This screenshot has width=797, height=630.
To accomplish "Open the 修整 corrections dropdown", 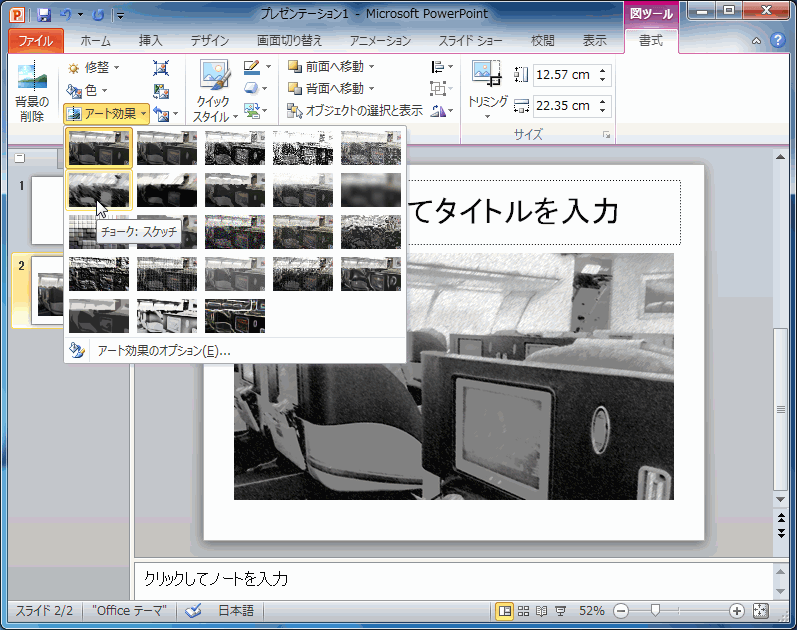I will (94, 67).
